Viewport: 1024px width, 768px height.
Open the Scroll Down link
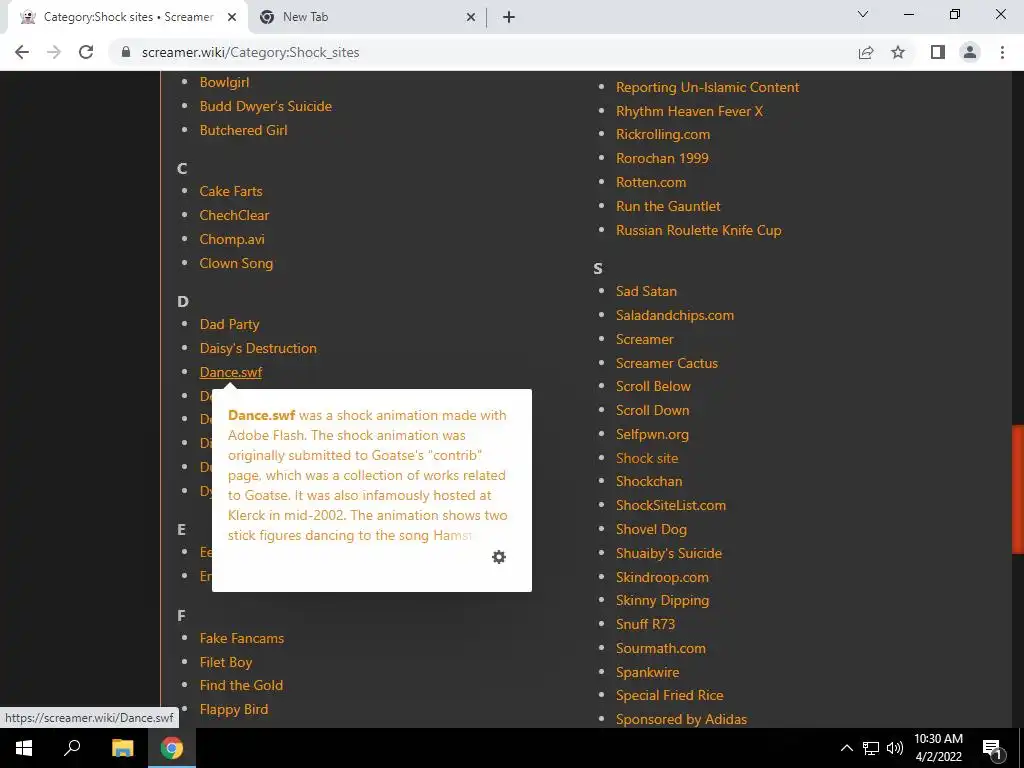click(652, 410)
